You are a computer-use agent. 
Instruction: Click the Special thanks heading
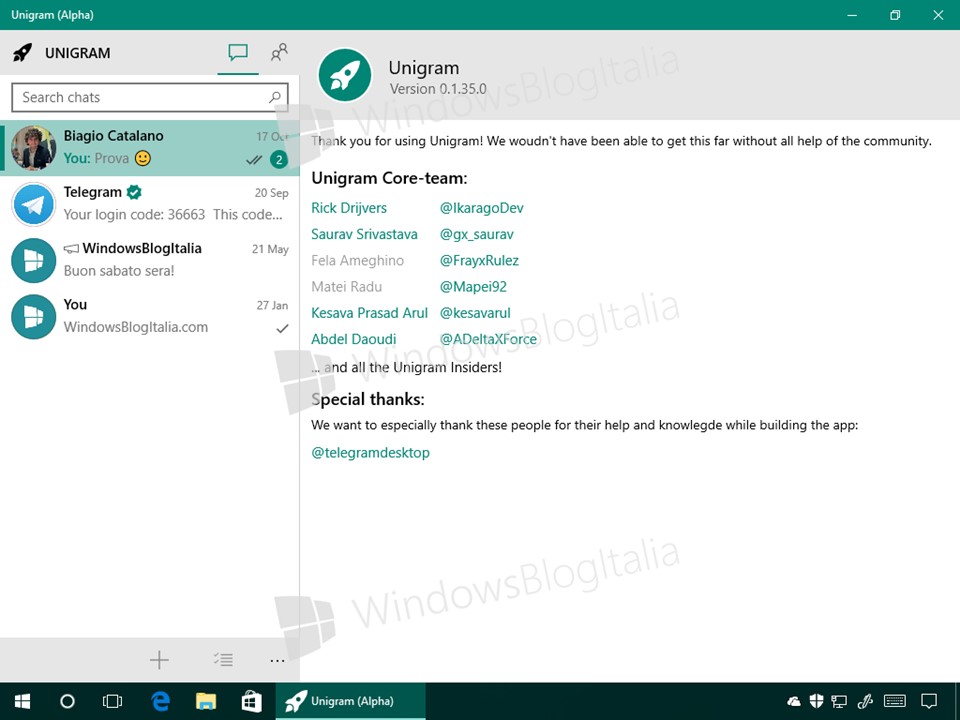pyautogui.click(x=368, y=399)
